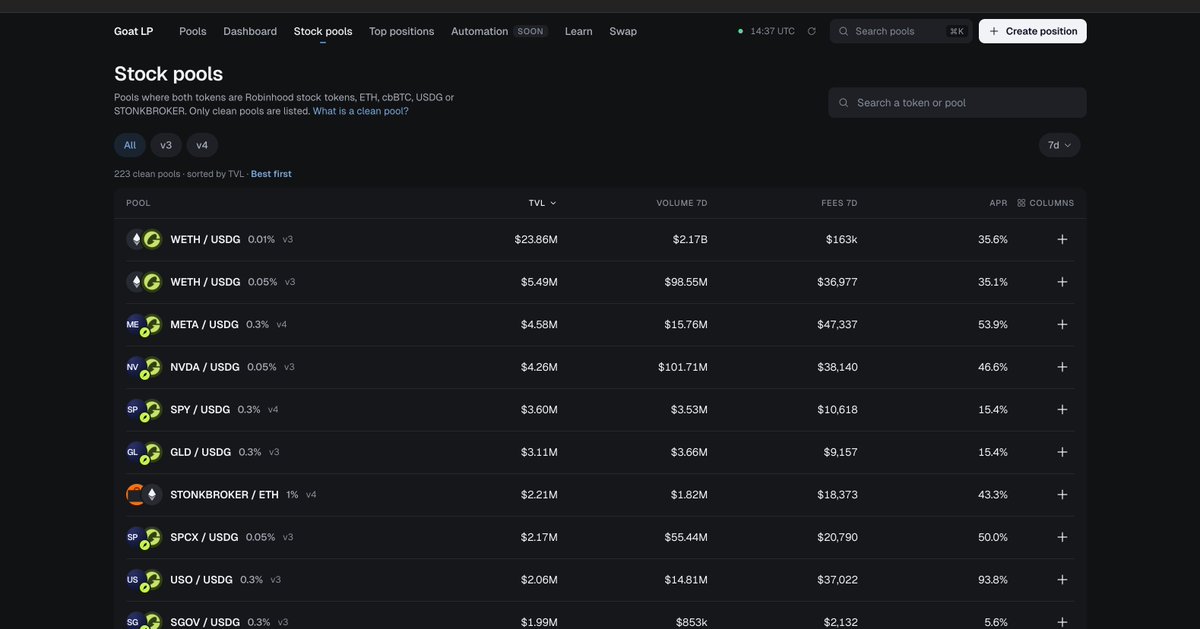
Task: Click the $18,373 fees value
Action: click(x=837, y=495)
